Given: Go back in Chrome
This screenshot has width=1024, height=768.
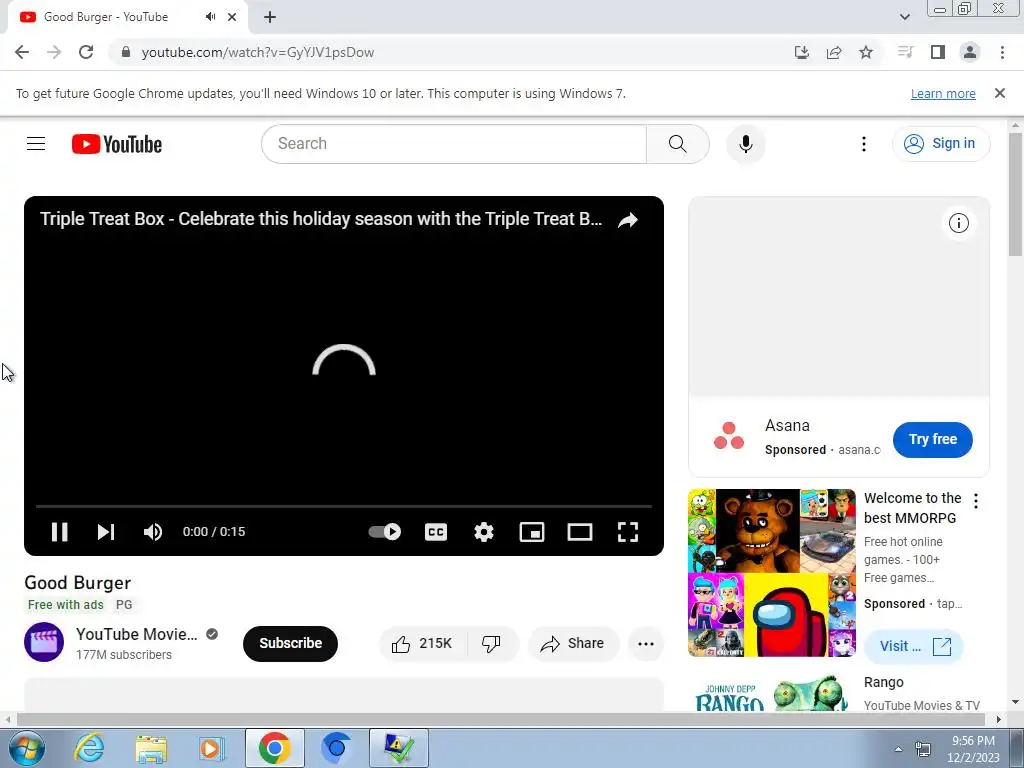Looking at the screenshot, I should (22, 52).
